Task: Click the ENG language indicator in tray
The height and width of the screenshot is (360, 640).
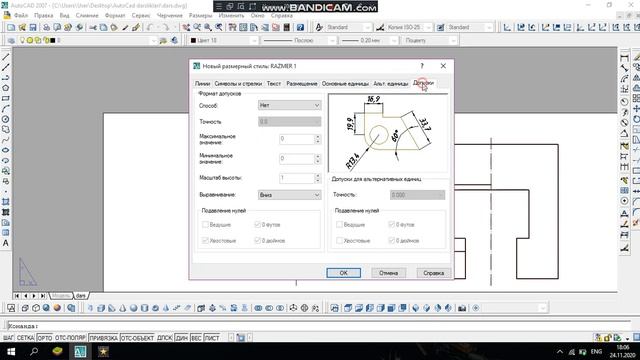Action: click(x=596, y=351)
